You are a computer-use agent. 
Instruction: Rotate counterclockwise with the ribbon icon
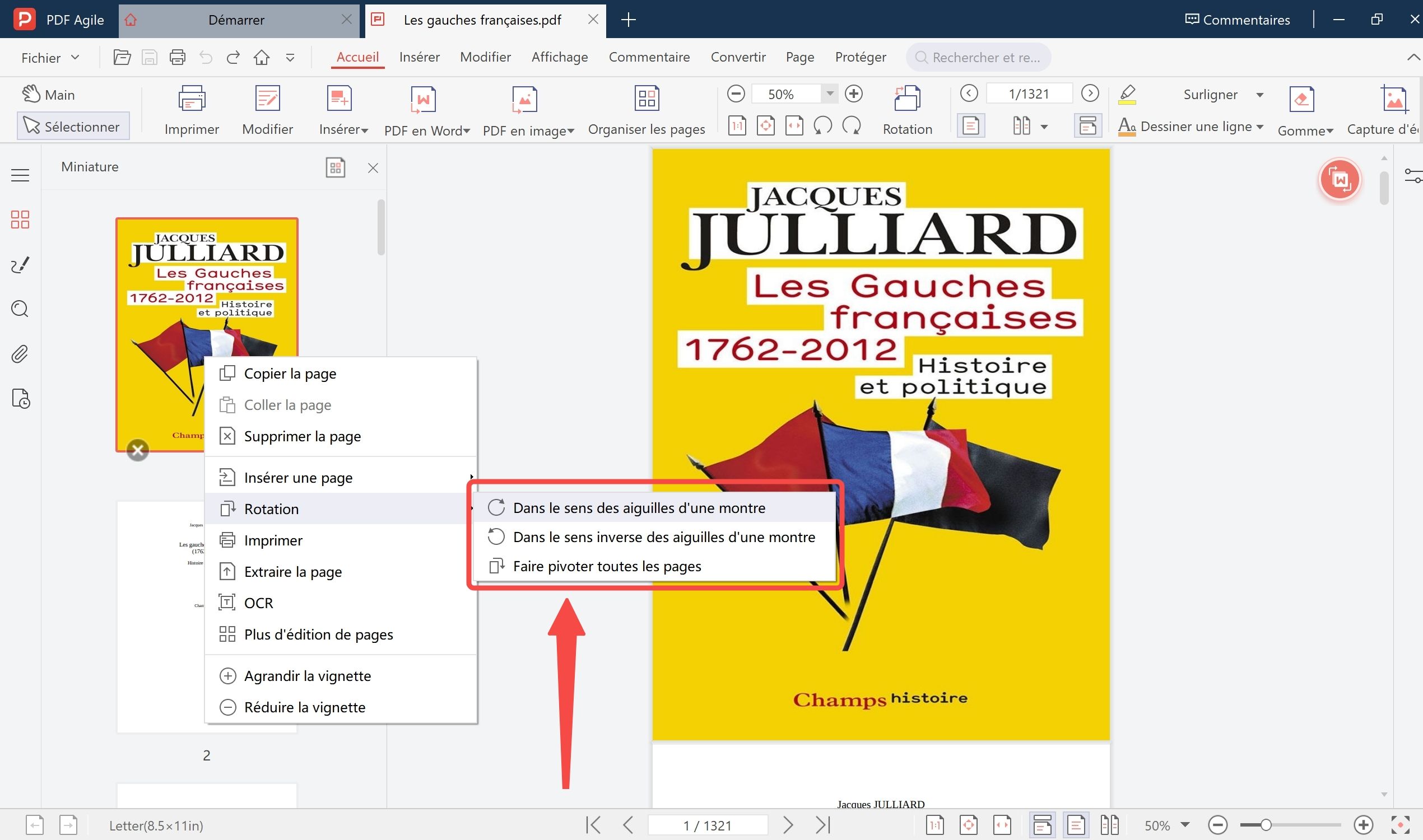823,125
